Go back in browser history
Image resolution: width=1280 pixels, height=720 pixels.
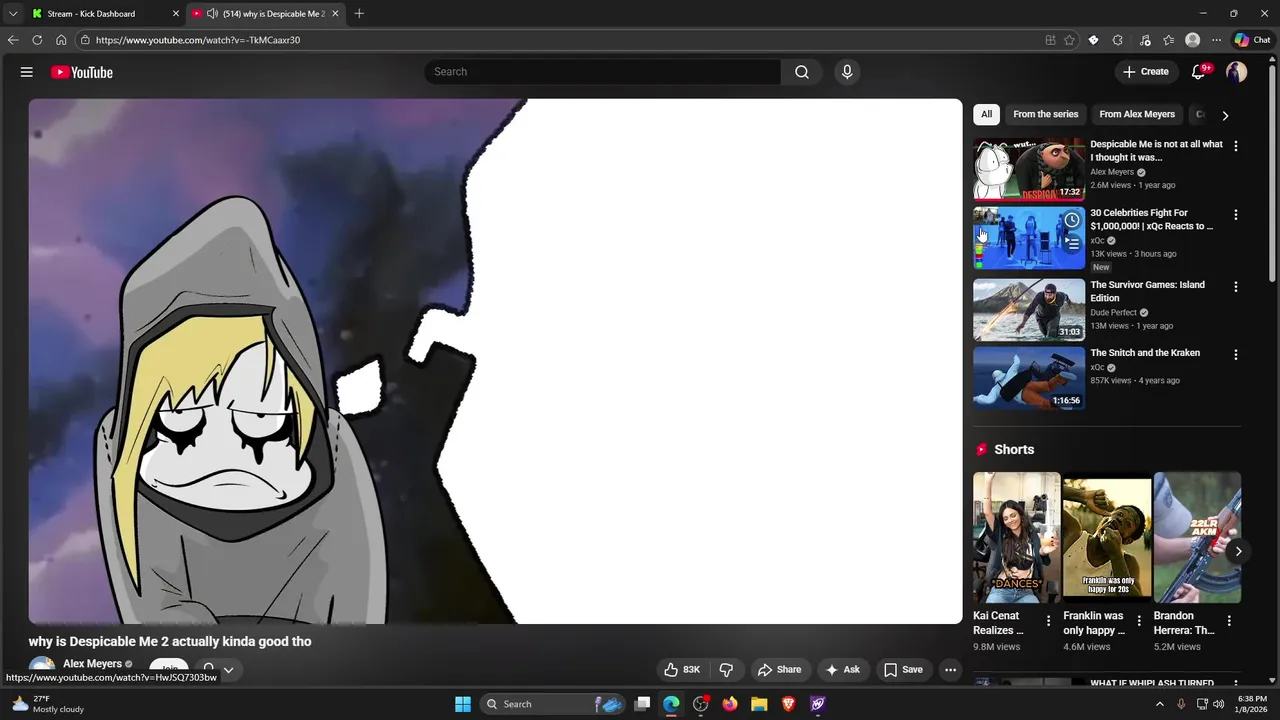click(x=13, y=40)
